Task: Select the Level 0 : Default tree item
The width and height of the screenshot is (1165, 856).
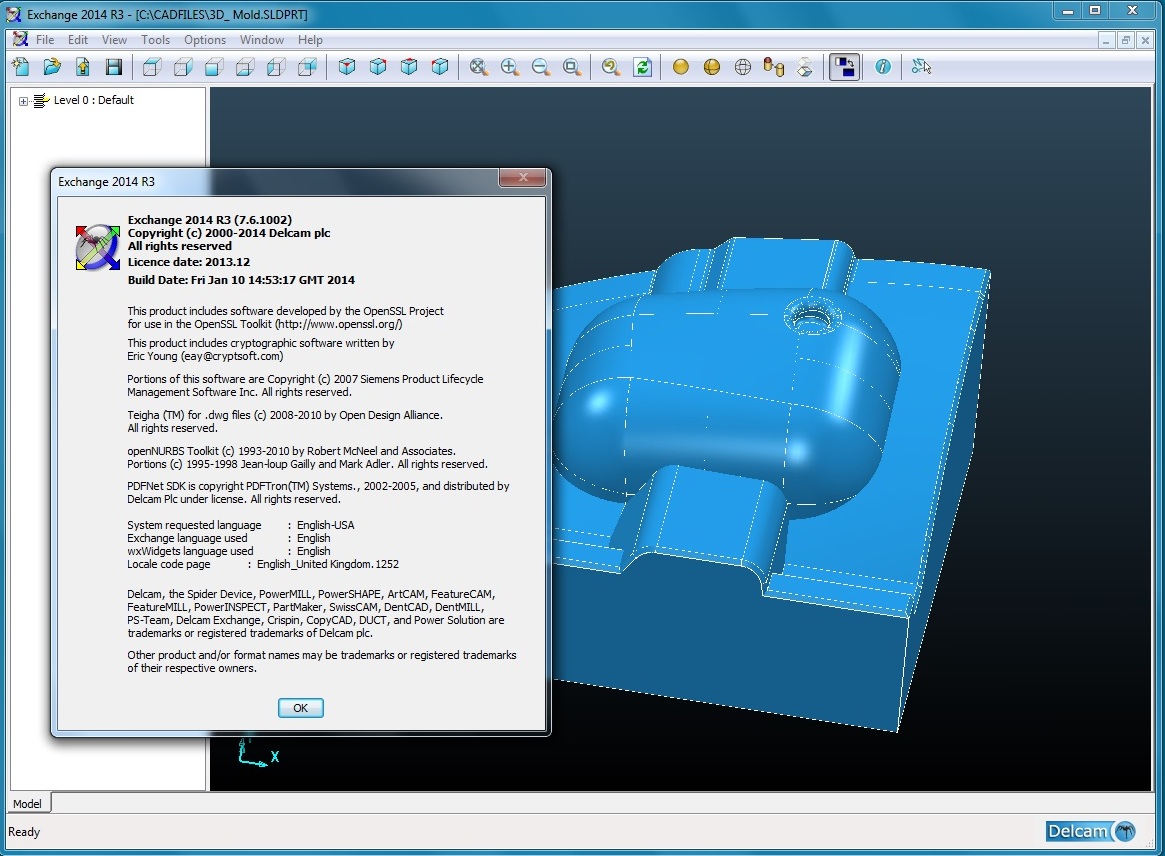Action: tap(94, 100)
